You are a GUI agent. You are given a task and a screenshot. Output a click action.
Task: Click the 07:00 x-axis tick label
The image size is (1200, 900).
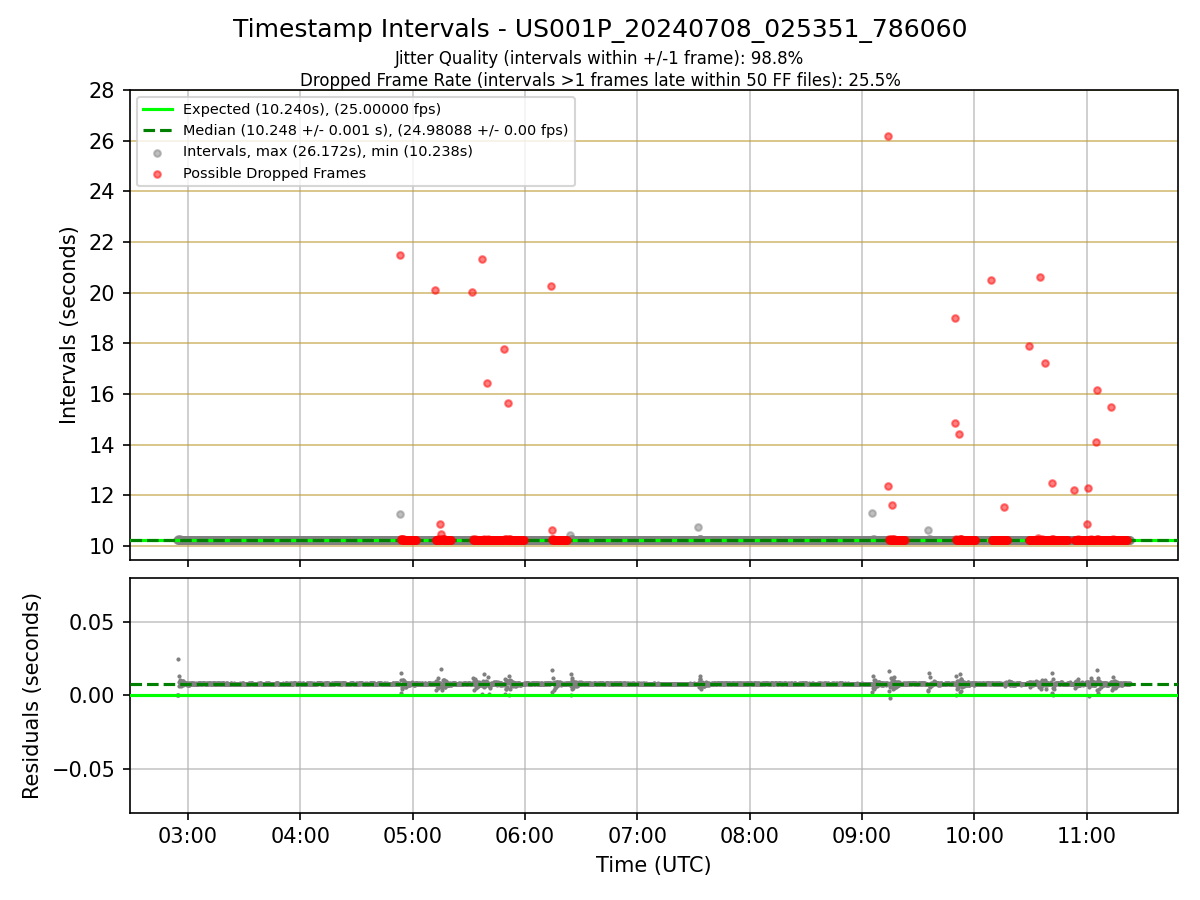pyautogui.click(x=637, y=836)
